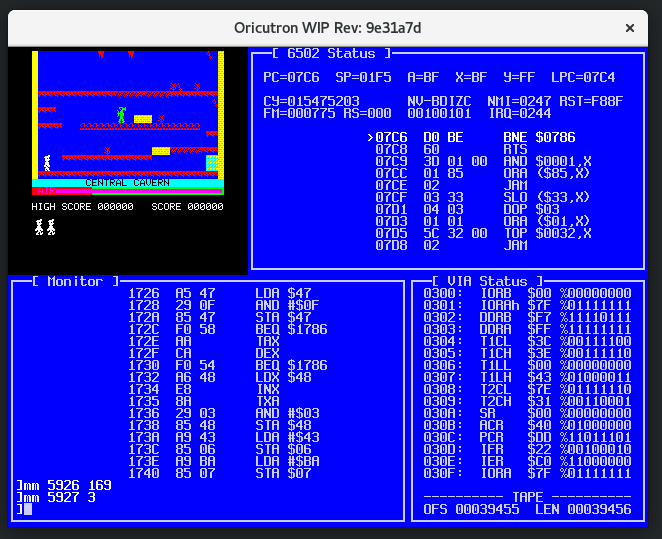Click the LDA #$43 line at 173A
Screen dimensions: 662x539
pos(224,437)
